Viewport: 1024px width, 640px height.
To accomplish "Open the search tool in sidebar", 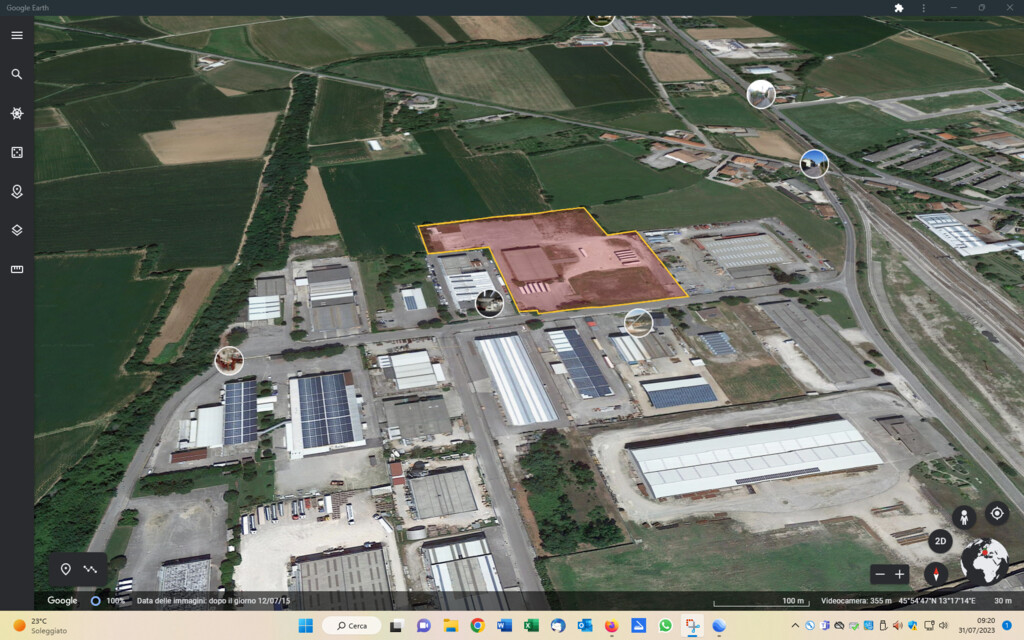I will pos(17,74).
